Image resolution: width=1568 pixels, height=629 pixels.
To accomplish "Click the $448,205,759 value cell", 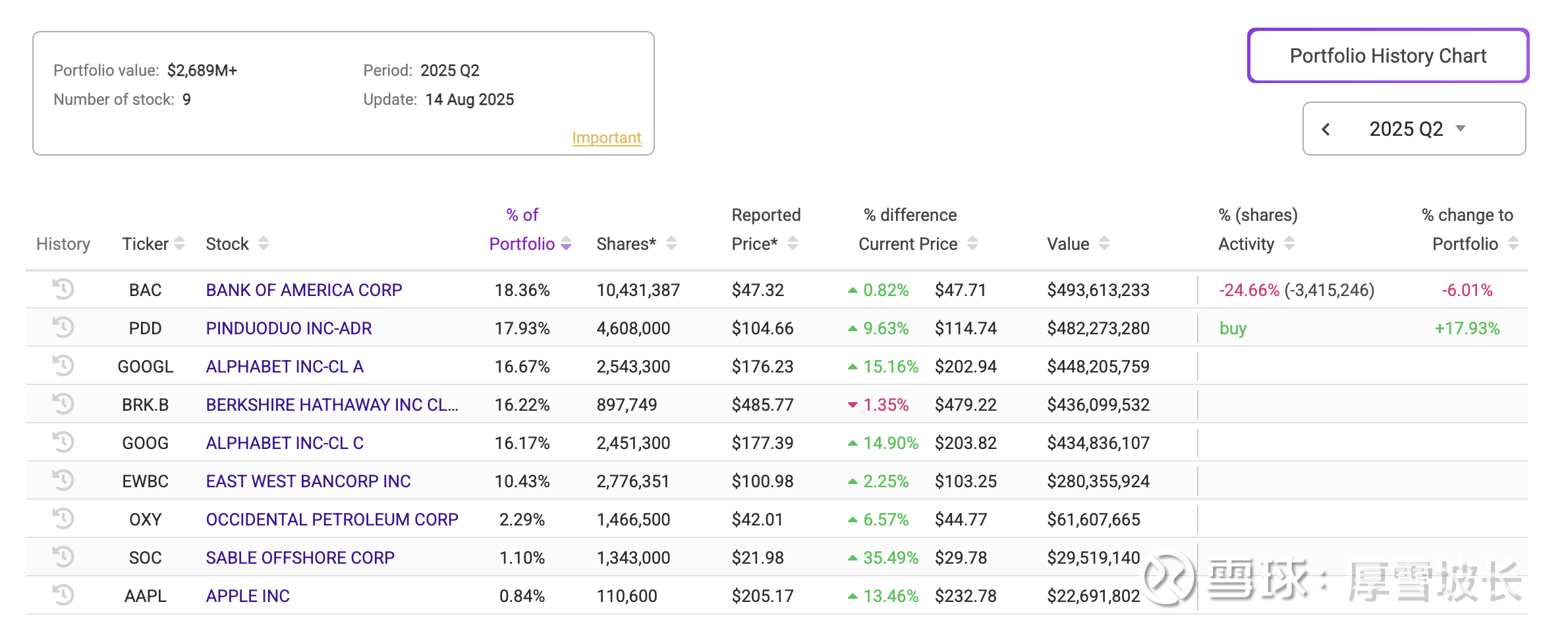I will (1098, 367).
